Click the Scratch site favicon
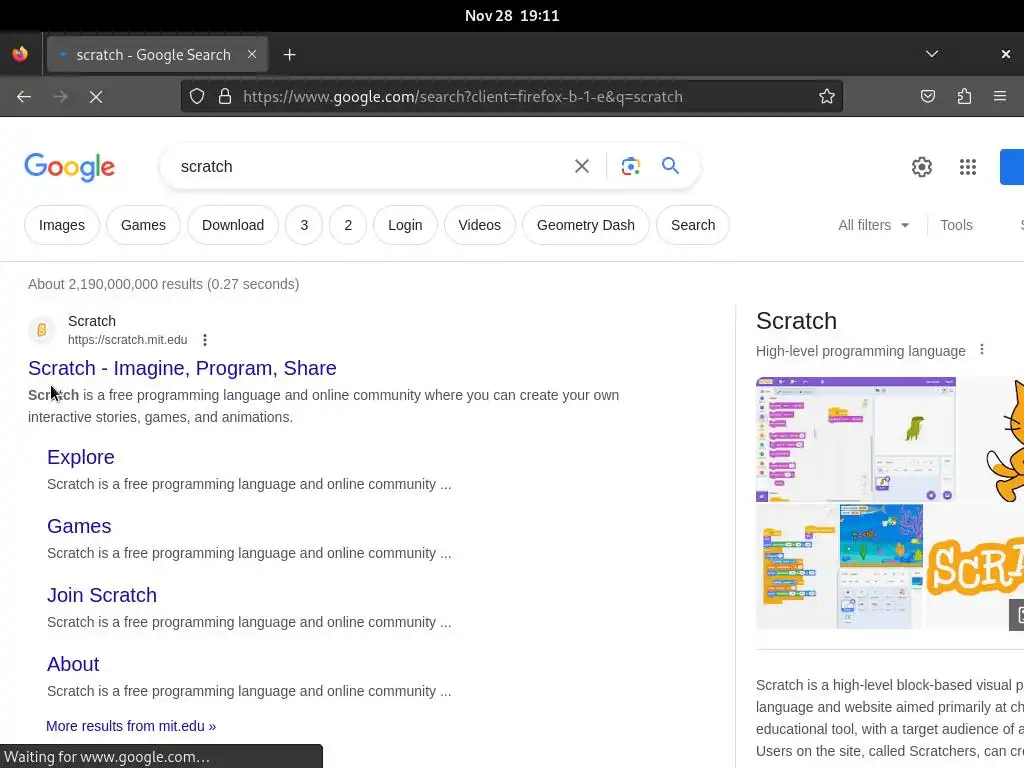1024x768 pixels. (42, 330)
